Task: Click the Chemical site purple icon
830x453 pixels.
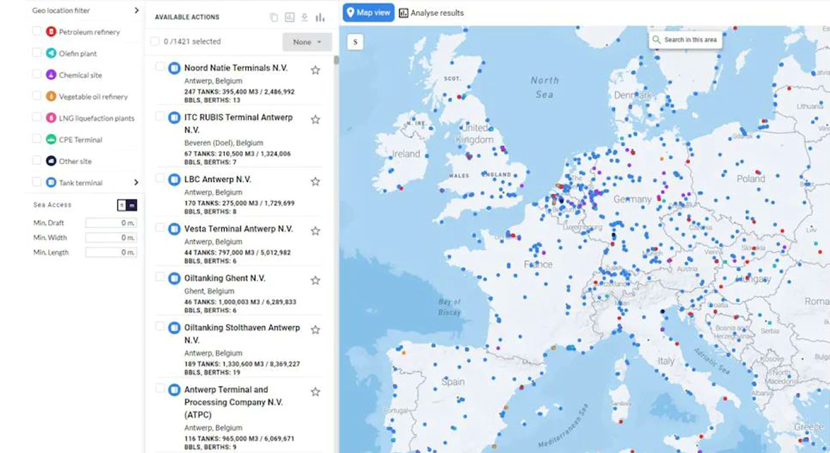Action: [x=51, y=75]
